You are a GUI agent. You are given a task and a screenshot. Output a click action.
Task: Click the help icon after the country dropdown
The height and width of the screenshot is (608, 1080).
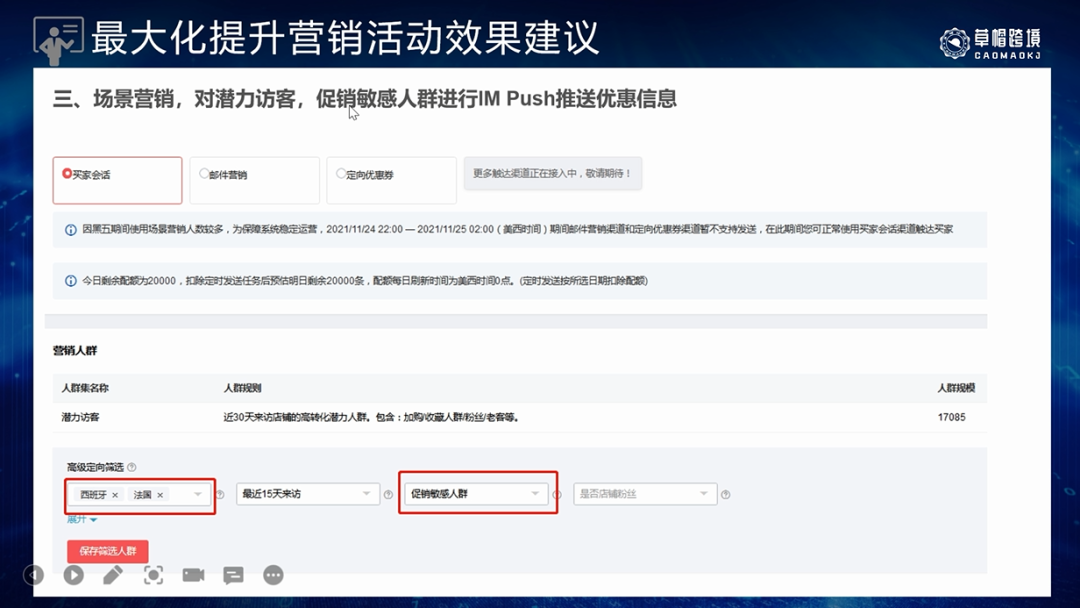point(220,494)
